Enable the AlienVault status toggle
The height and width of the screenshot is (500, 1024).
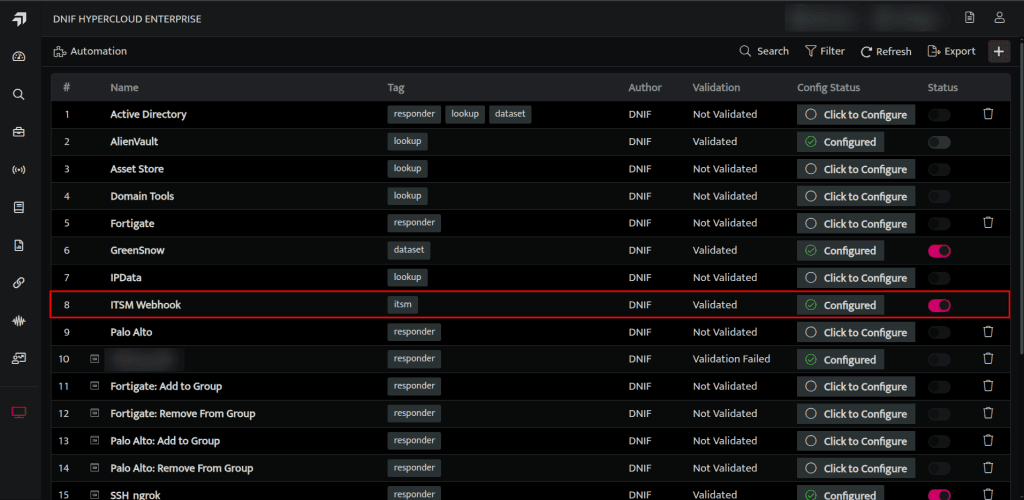[x=939, y=142]
